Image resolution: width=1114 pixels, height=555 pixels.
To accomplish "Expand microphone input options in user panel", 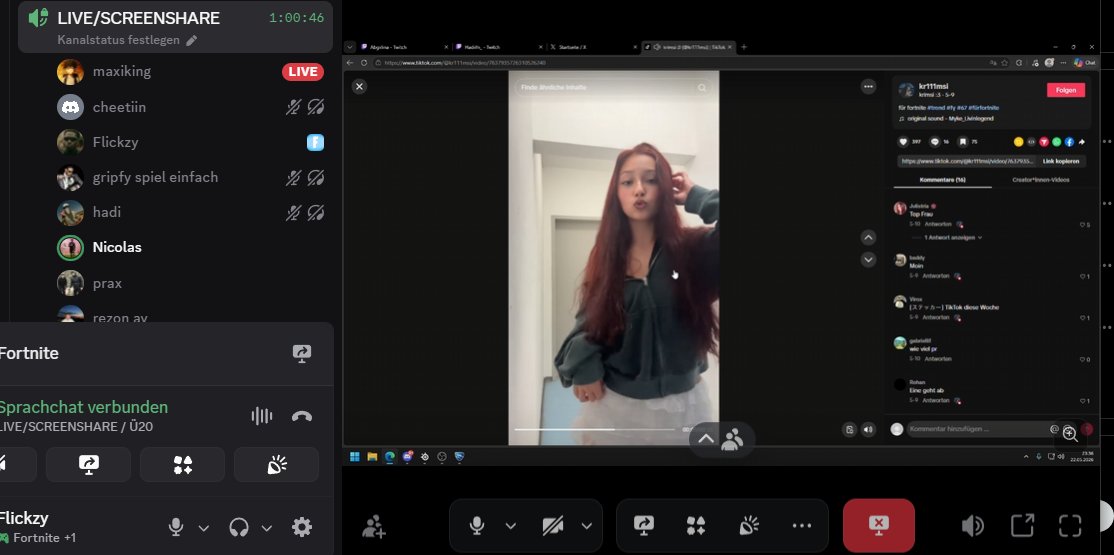I will point(204,528).
